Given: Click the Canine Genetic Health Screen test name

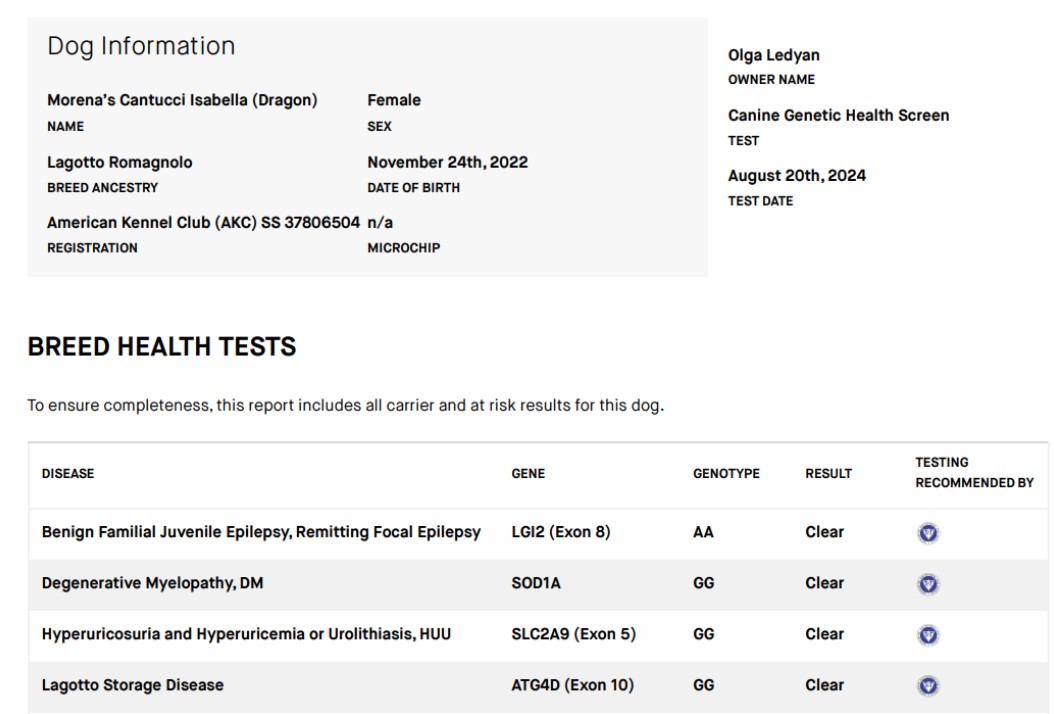Looking at the screenshot, I should click(x=838, y=116).
